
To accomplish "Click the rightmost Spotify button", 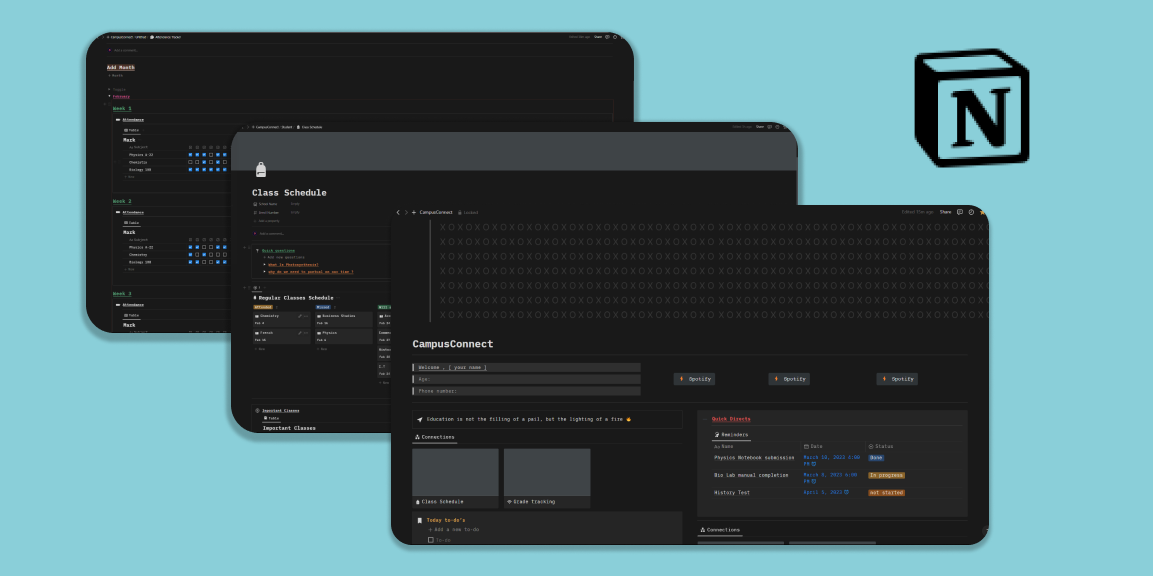I will 897,379.
